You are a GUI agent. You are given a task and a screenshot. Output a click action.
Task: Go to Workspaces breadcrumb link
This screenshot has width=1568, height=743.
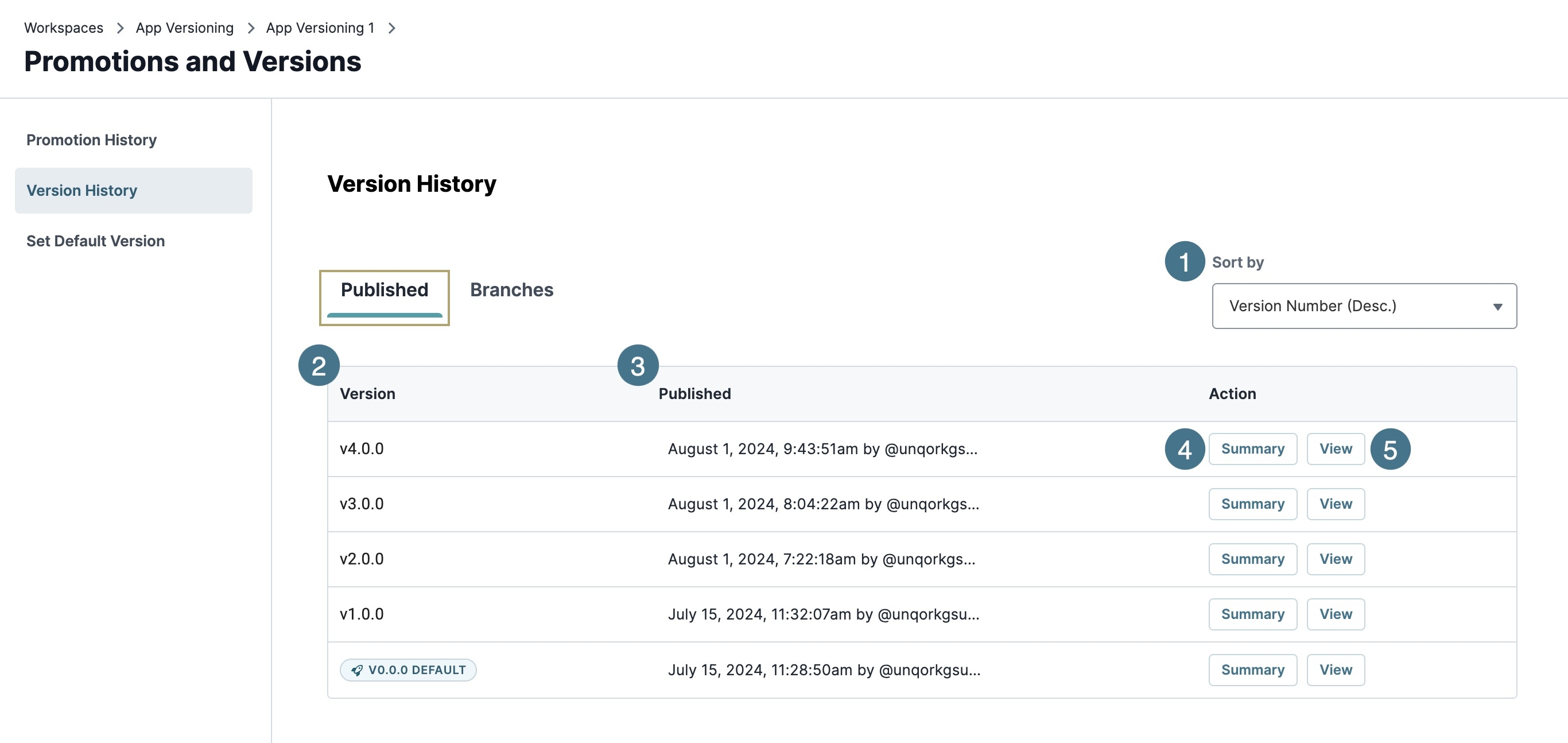[63, 28]
